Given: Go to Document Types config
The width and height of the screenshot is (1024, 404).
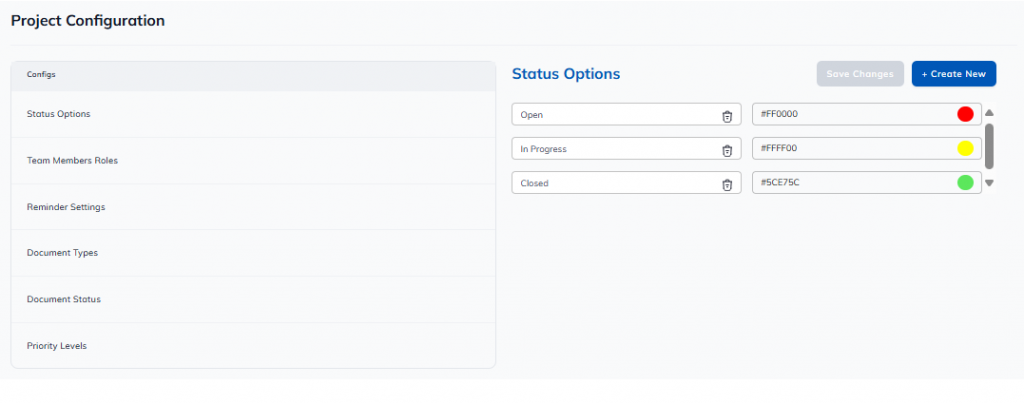Looking at the screenshot, I should (x=62, y=253).
